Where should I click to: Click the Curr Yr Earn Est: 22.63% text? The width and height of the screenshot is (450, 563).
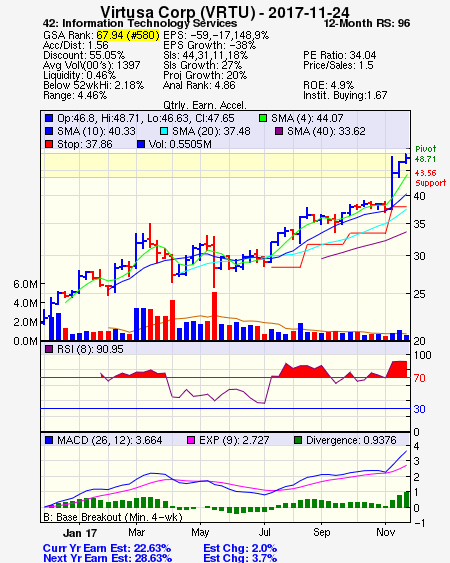(107, 549)
